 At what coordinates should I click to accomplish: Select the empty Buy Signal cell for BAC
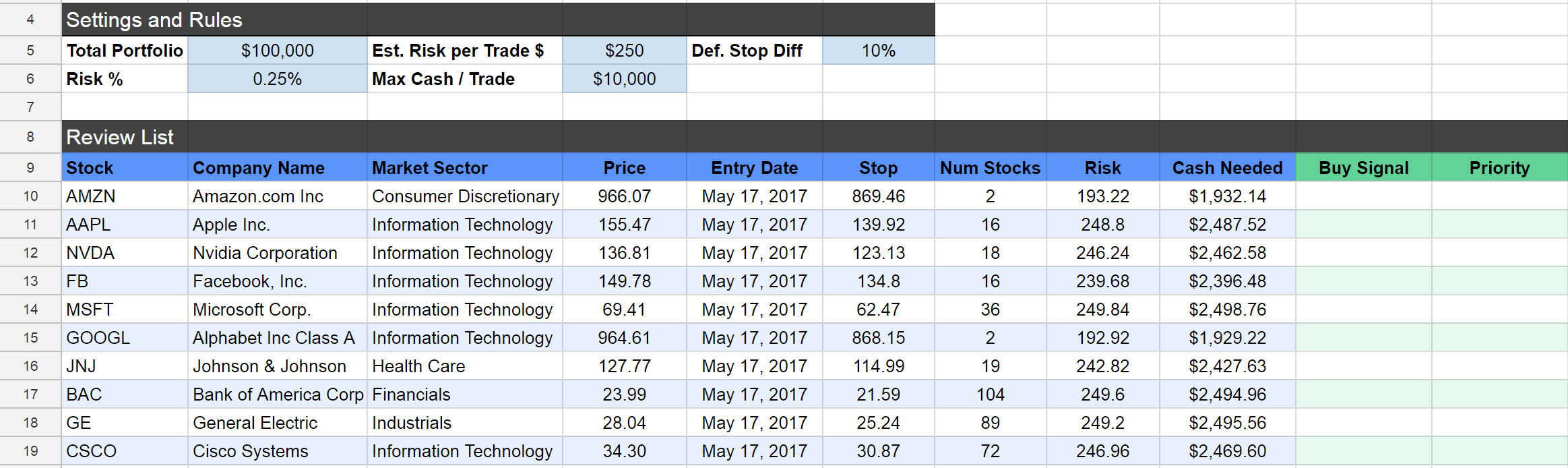click(x=1363, y=394)
